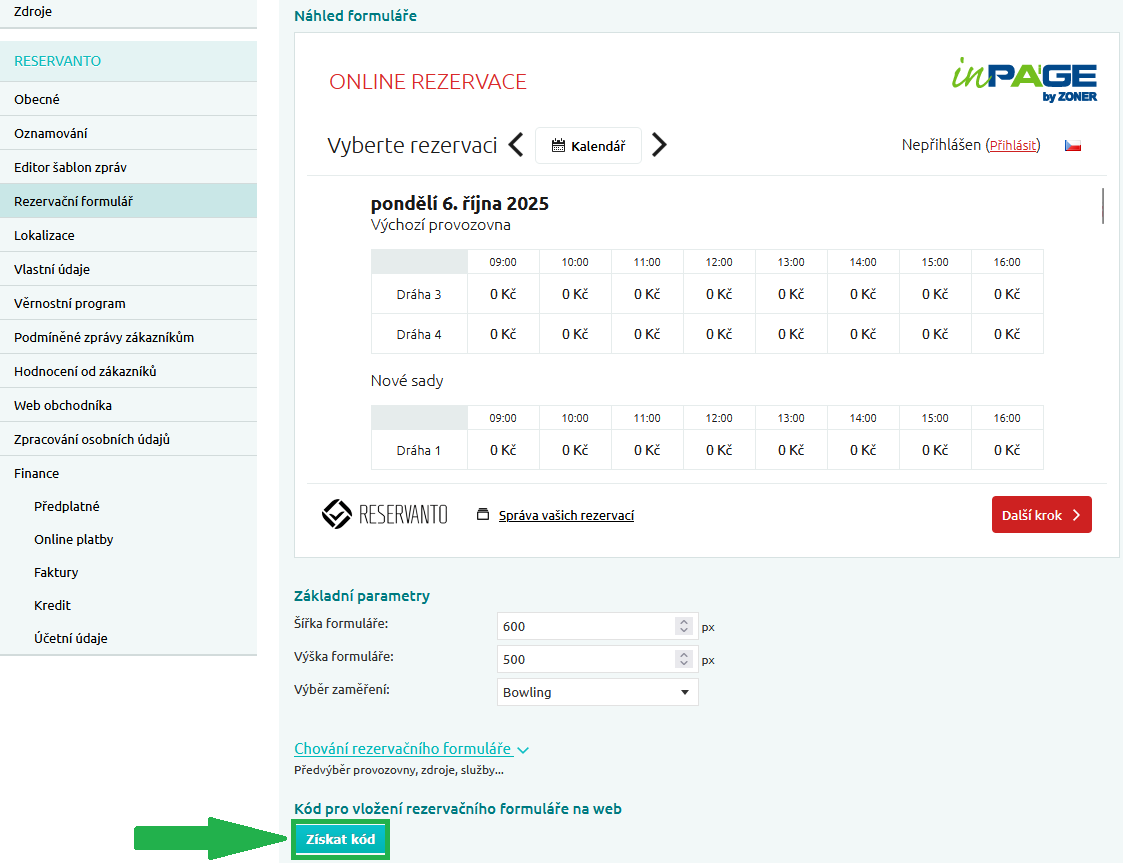Viewport: 1123px width, 863px height.
Task: Click into the Šířka formuláře input field
Action: click(585, 626)
